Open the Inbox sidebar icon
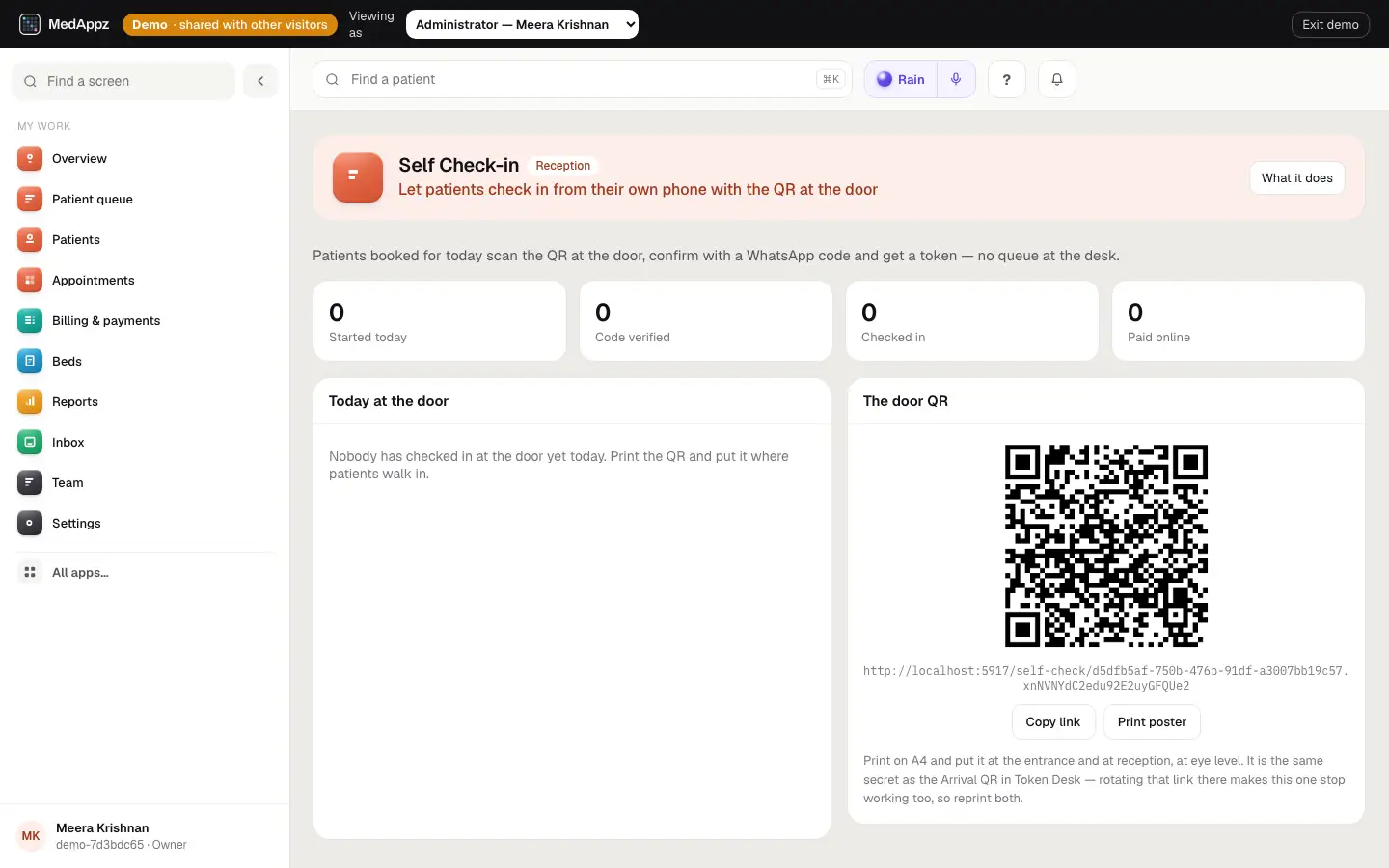This screenshot has height=868, width=1389. (x=30, y=442)
